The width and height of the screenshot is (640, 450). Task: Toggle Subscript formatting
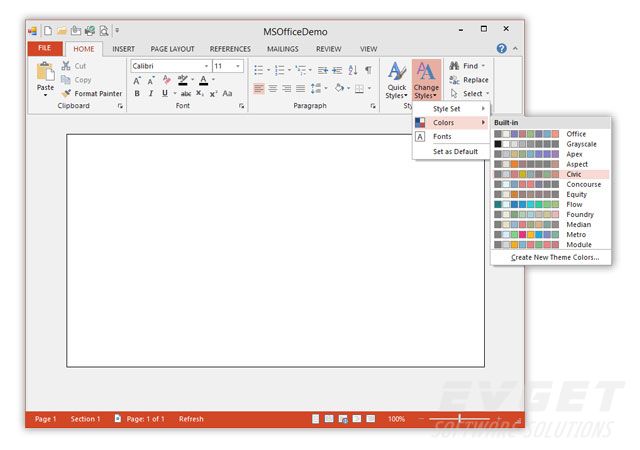click(200, 94)
